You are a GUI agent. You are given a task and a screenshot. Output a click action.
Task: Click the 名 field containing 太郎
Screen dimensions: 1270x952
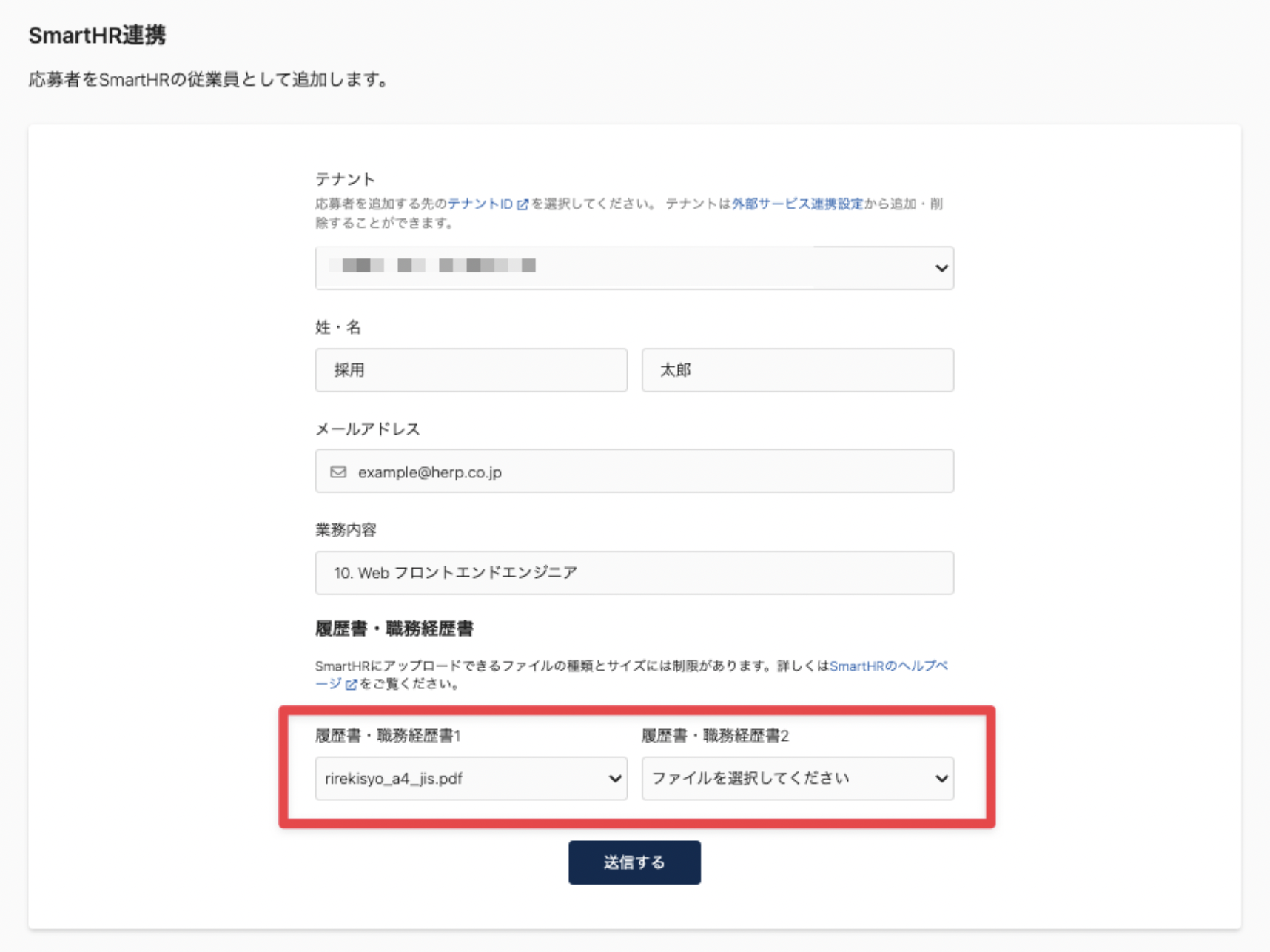tap(798, 370)
